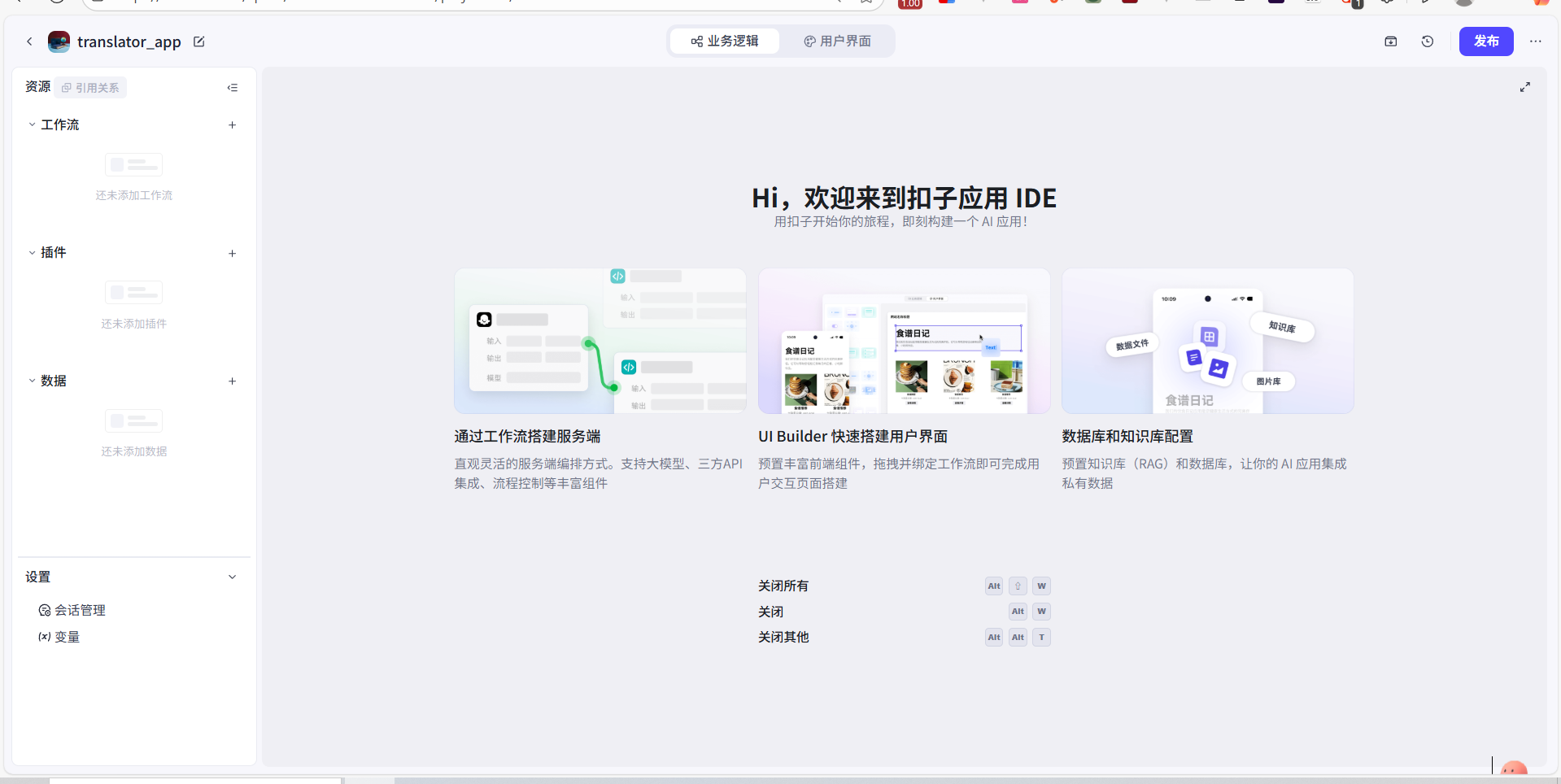This screenshot has width=1561, height=784.
Task: Collapse the 数据 section
Action: coord(33,381)
